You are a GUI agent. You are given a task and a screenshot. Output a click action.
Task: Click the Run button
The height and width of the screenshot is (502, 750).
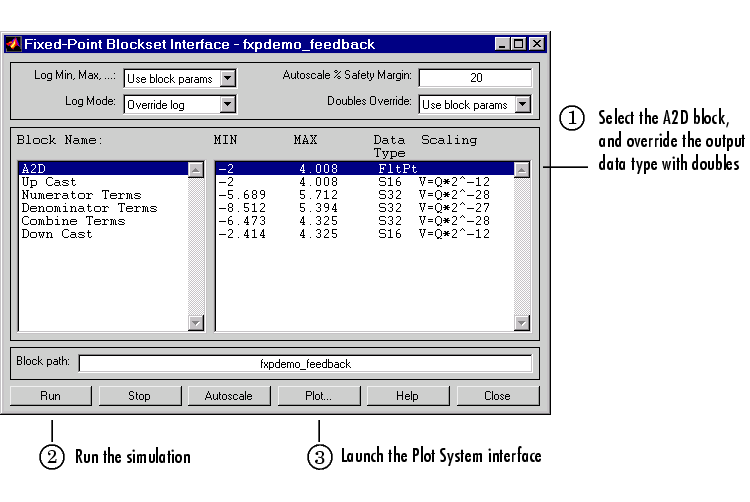point(50,396)
